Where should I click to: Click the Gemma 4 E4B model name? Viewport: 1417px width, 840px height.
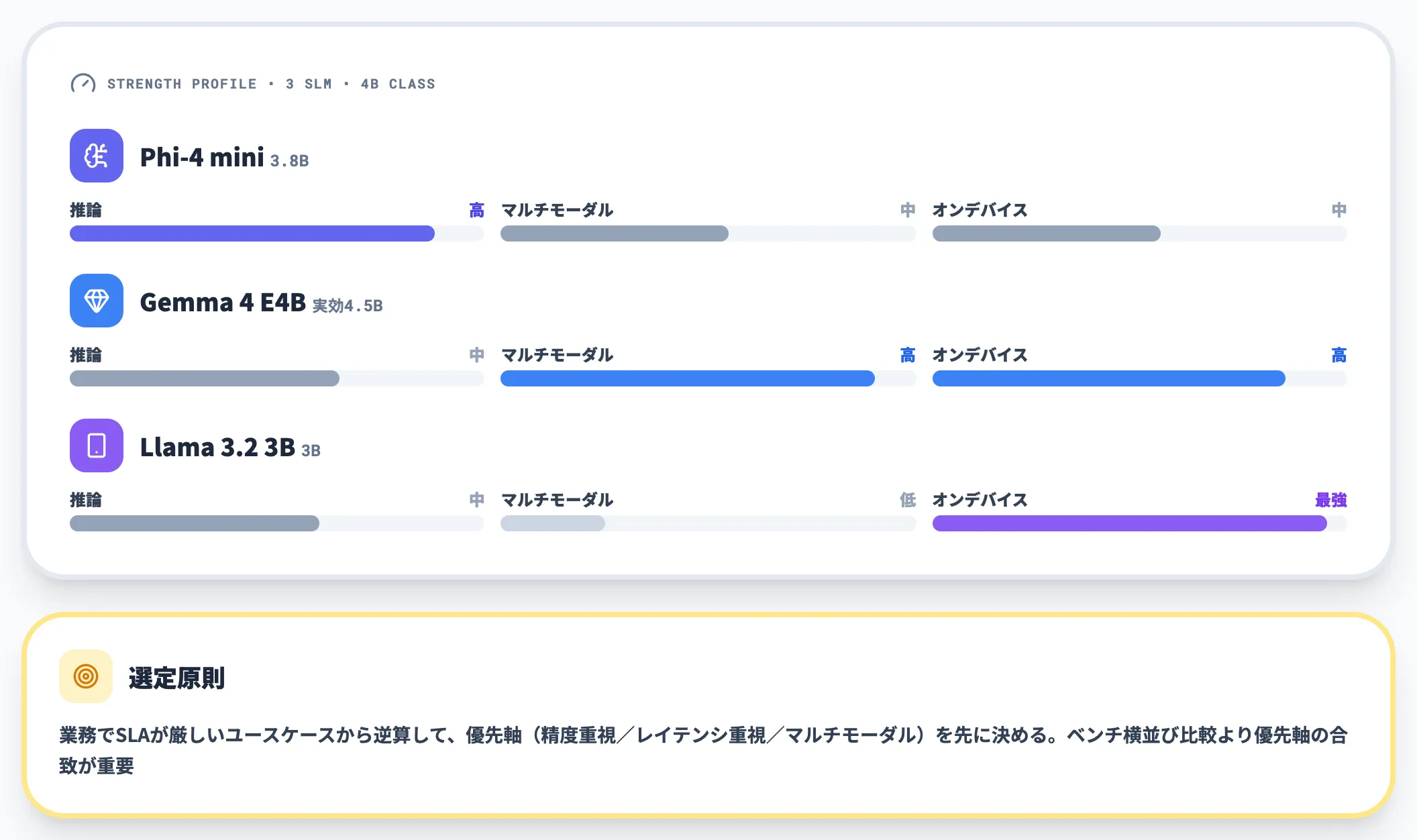point(223,302)
